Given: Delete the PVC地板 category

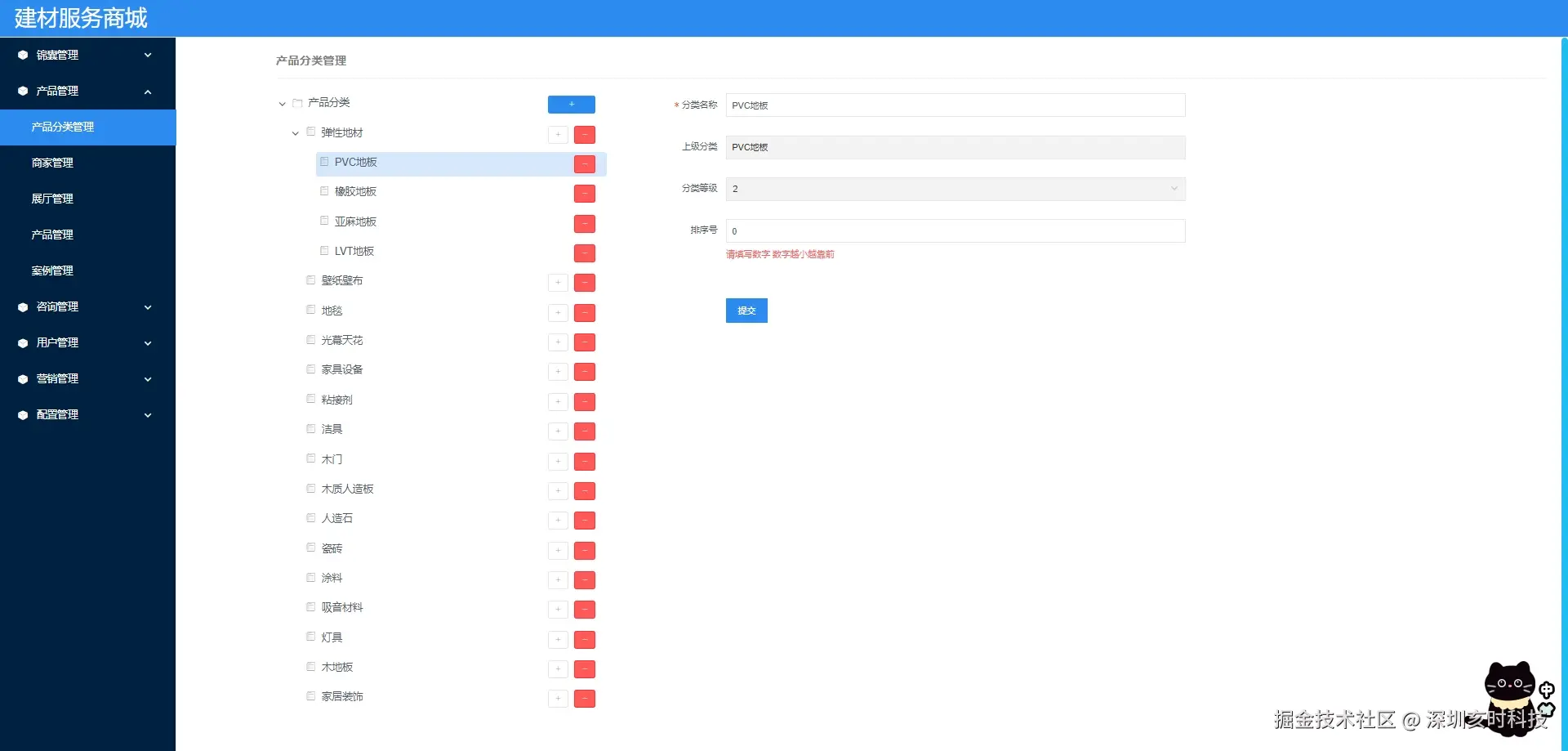Looking at the screenshot, I should coord(585,164).
